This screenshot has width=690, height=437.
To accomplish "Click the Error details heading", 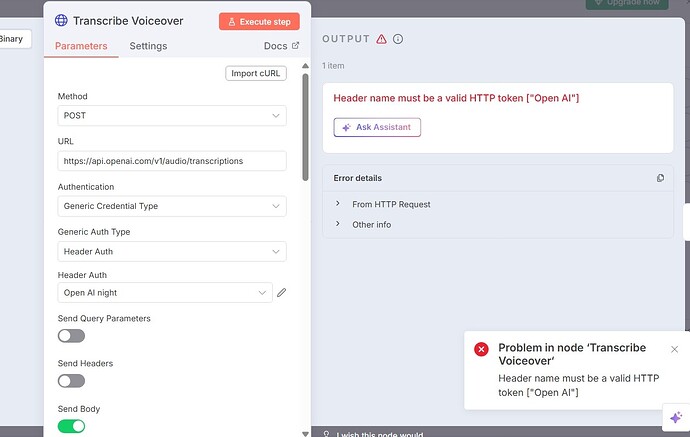I will pos(357,178).
